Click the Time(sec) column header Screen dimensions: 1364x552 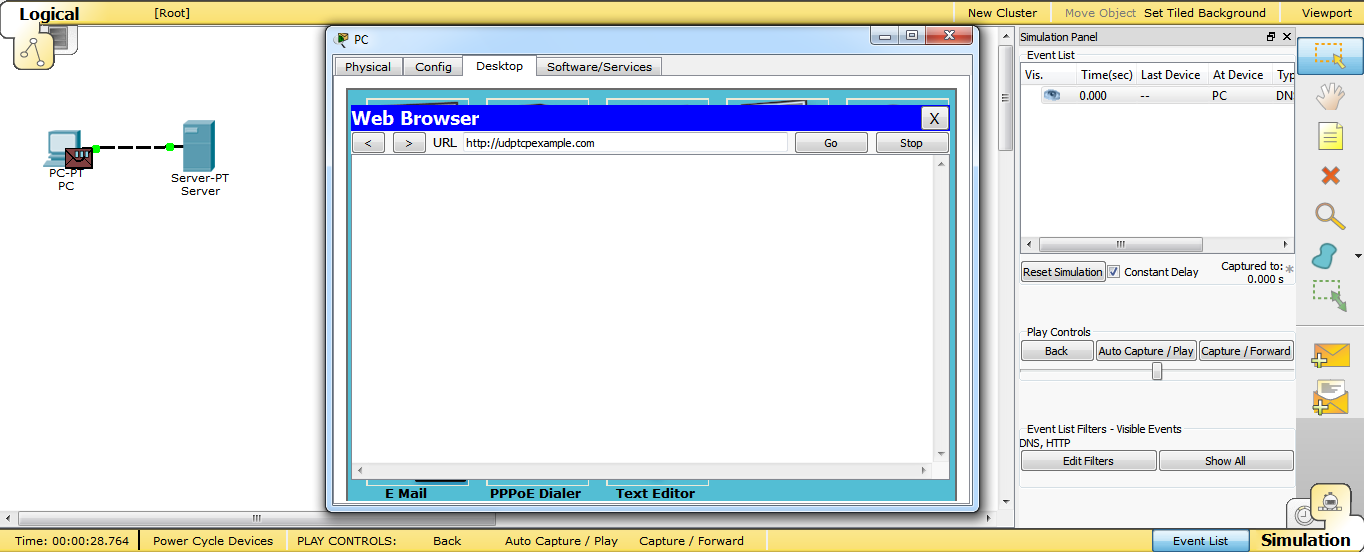tap(1107, 75)
